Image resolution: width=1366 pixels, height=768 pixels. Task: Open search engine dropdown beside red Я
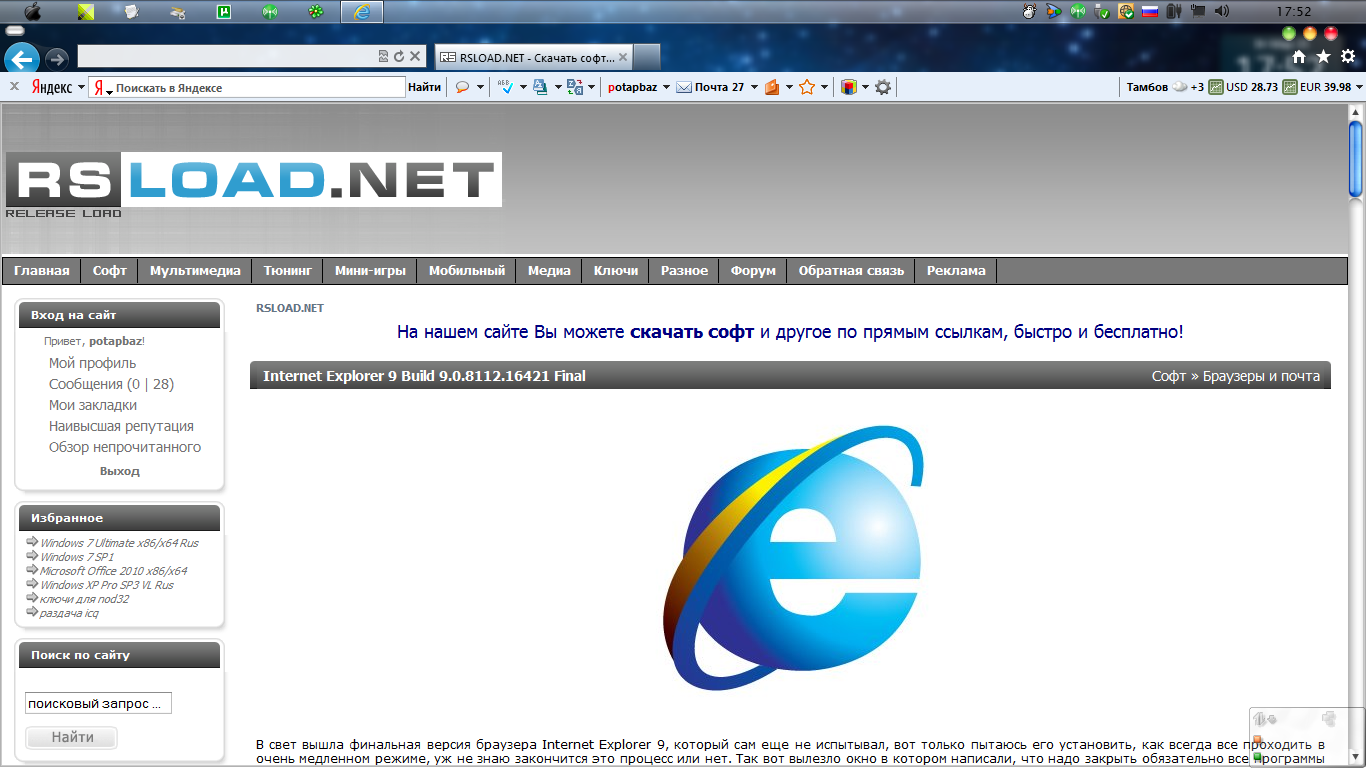[109, 91]
